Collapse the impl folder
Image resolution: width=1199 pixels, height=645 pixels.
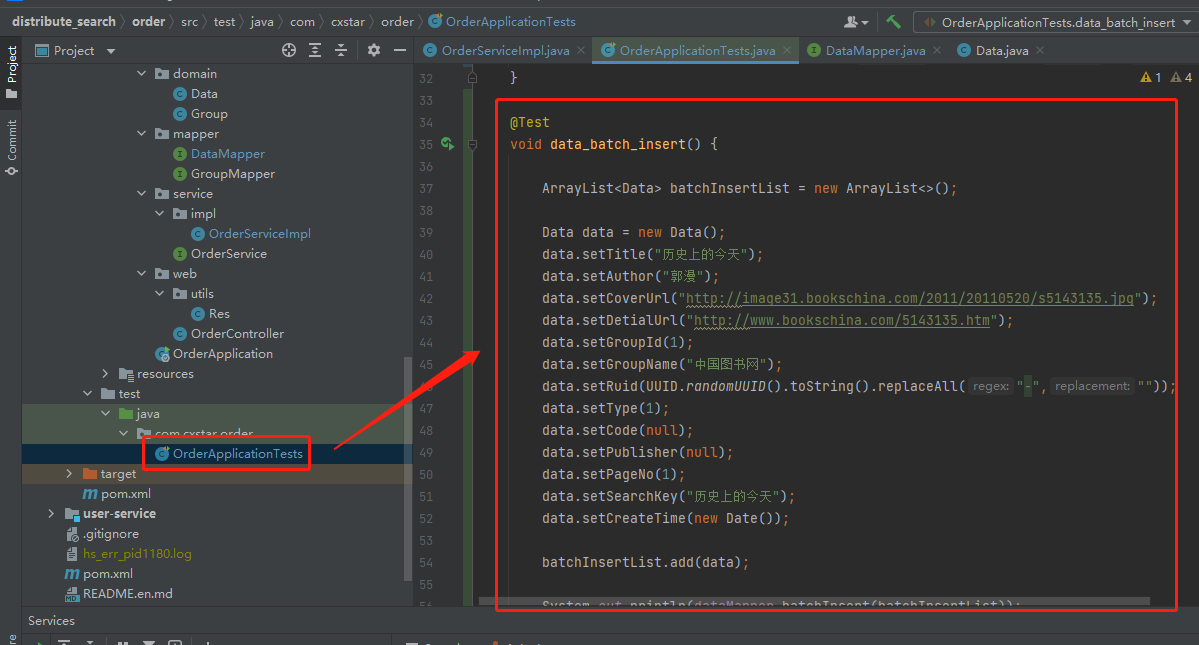[160, 214]
